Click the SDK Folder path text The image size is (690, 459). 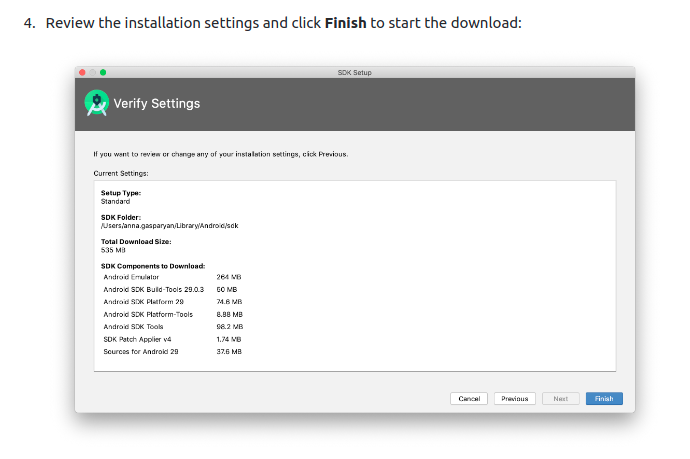coord(169,226)
